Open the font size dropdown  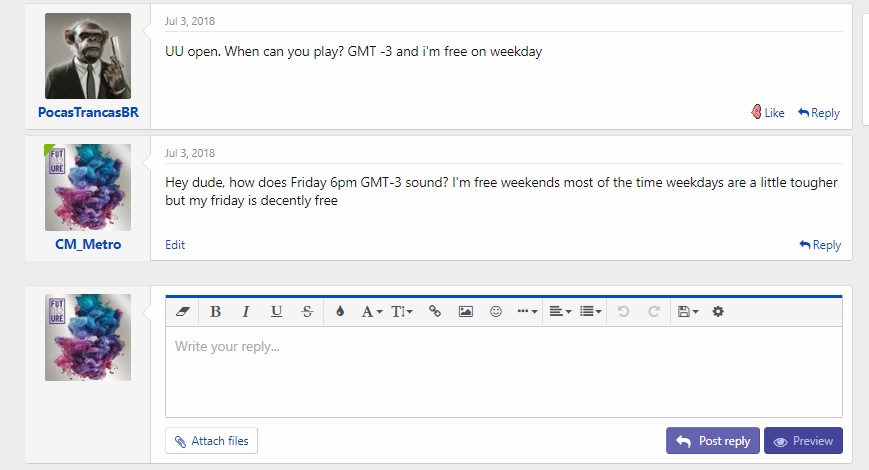(x=402, y=311)
